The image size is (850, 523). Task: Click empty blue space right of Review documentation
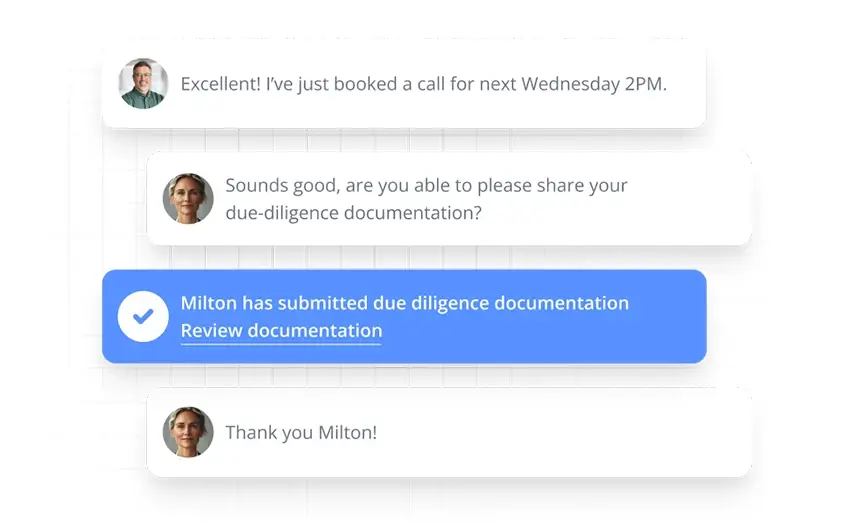tap(542, 332)
